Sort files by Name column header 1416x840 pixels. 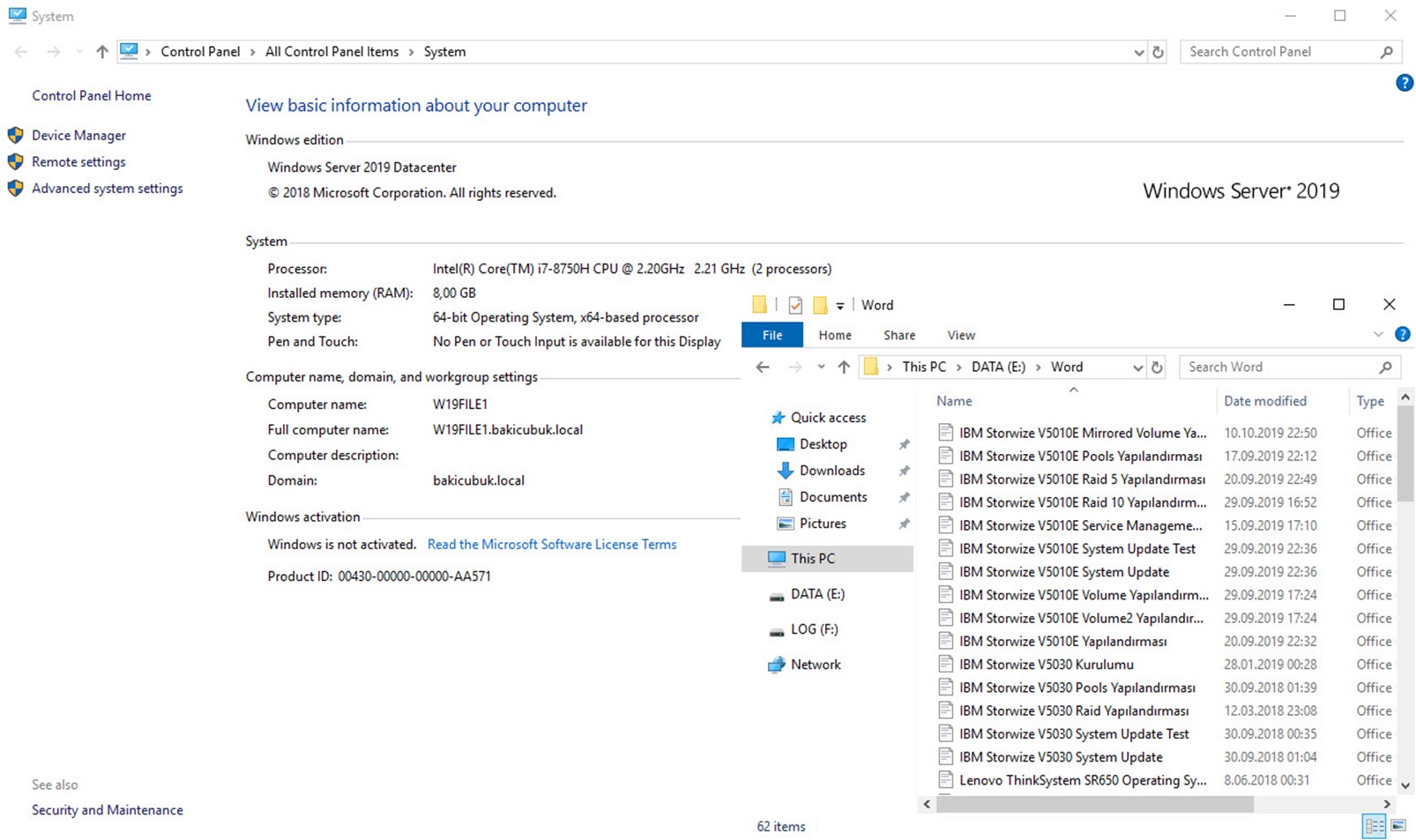(954, 400)
